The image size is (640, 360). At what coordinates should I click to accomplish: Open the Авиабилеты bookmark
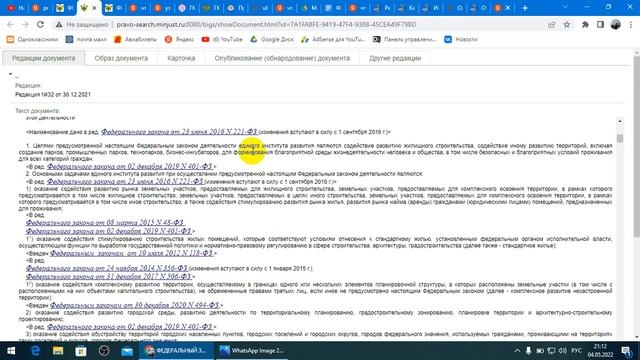(136, 40)
